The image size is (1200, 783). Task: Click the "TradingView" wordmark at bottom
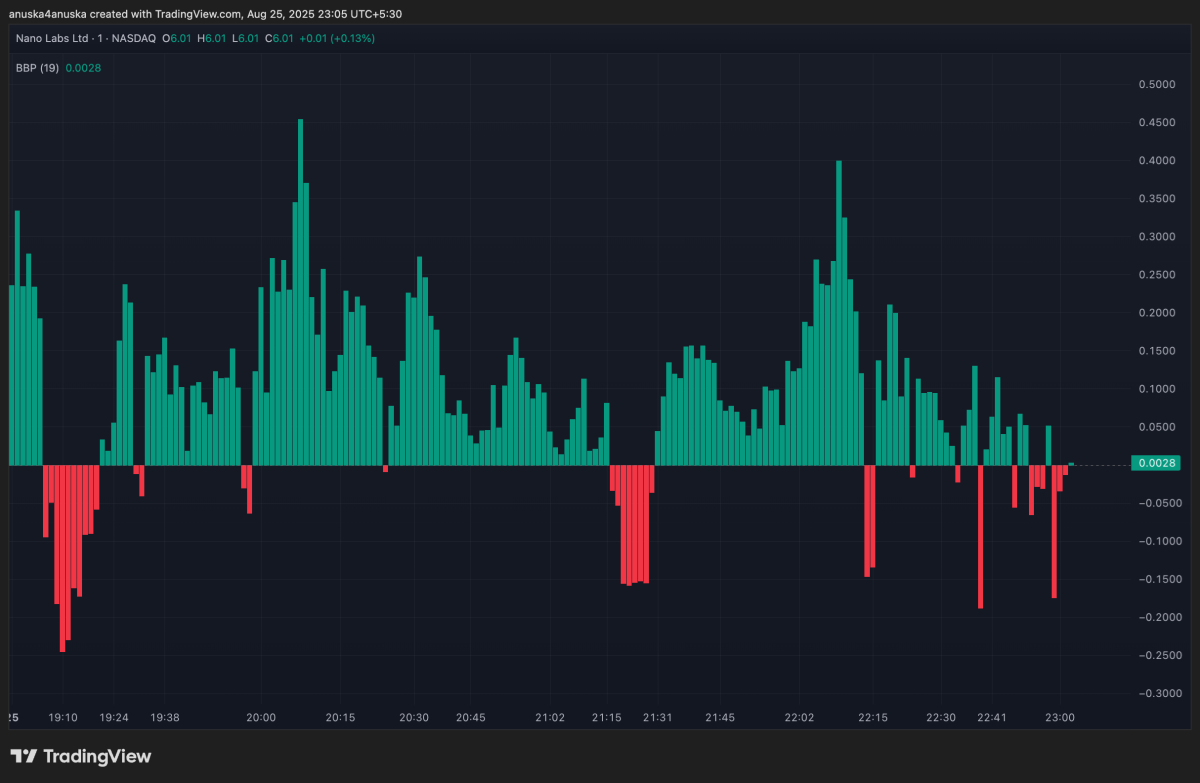click(100, 758)
